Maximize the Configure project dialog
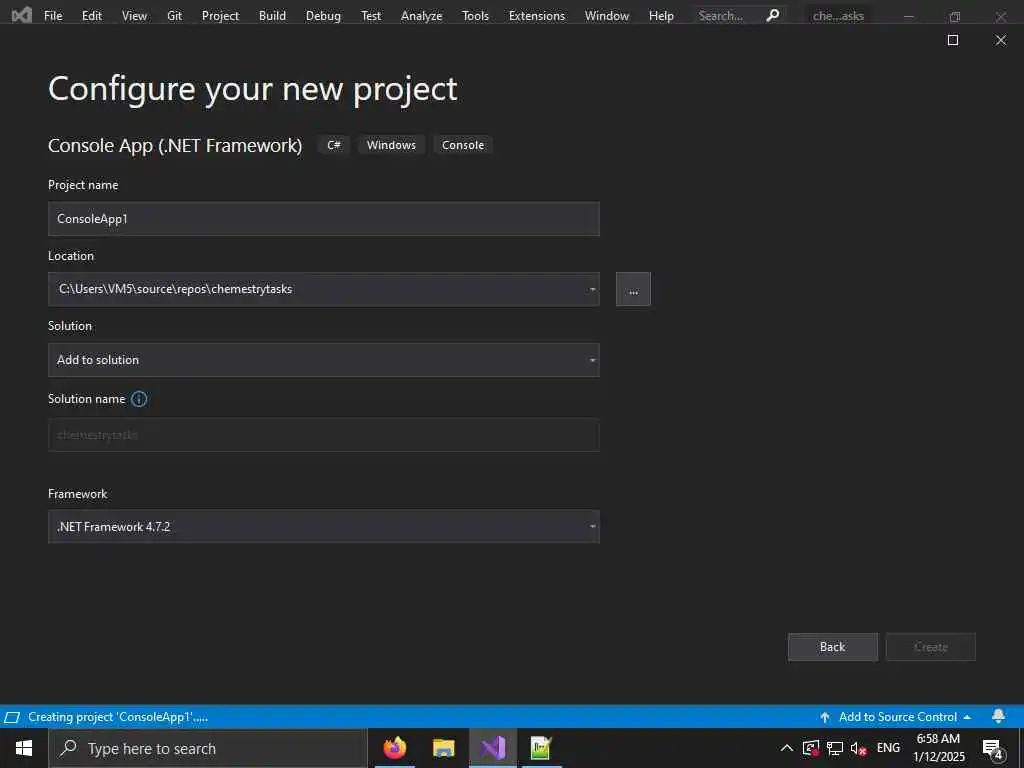The image size is (1024, 768). coord(953,40)
